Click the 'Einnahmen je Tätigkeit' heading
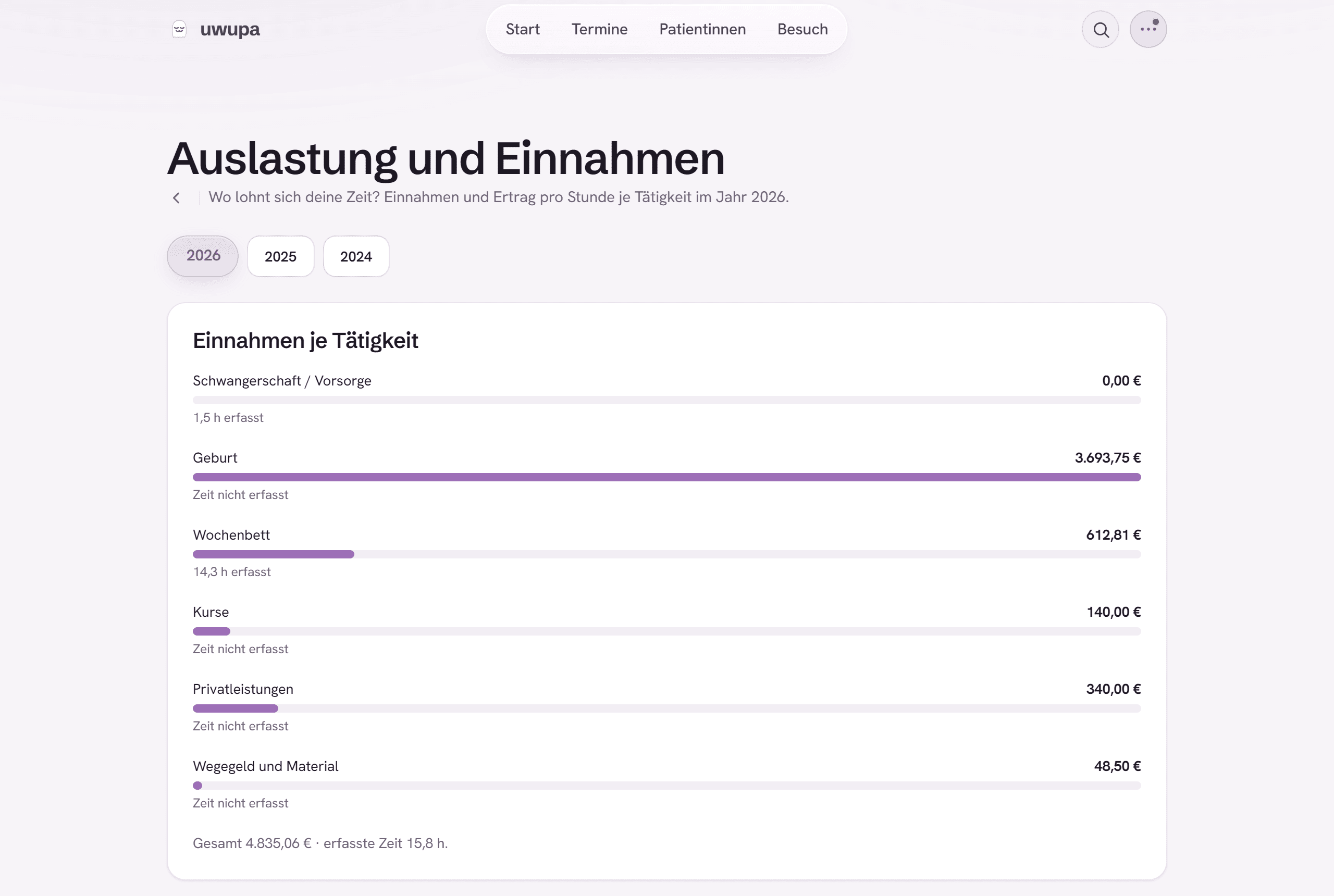 305,341
